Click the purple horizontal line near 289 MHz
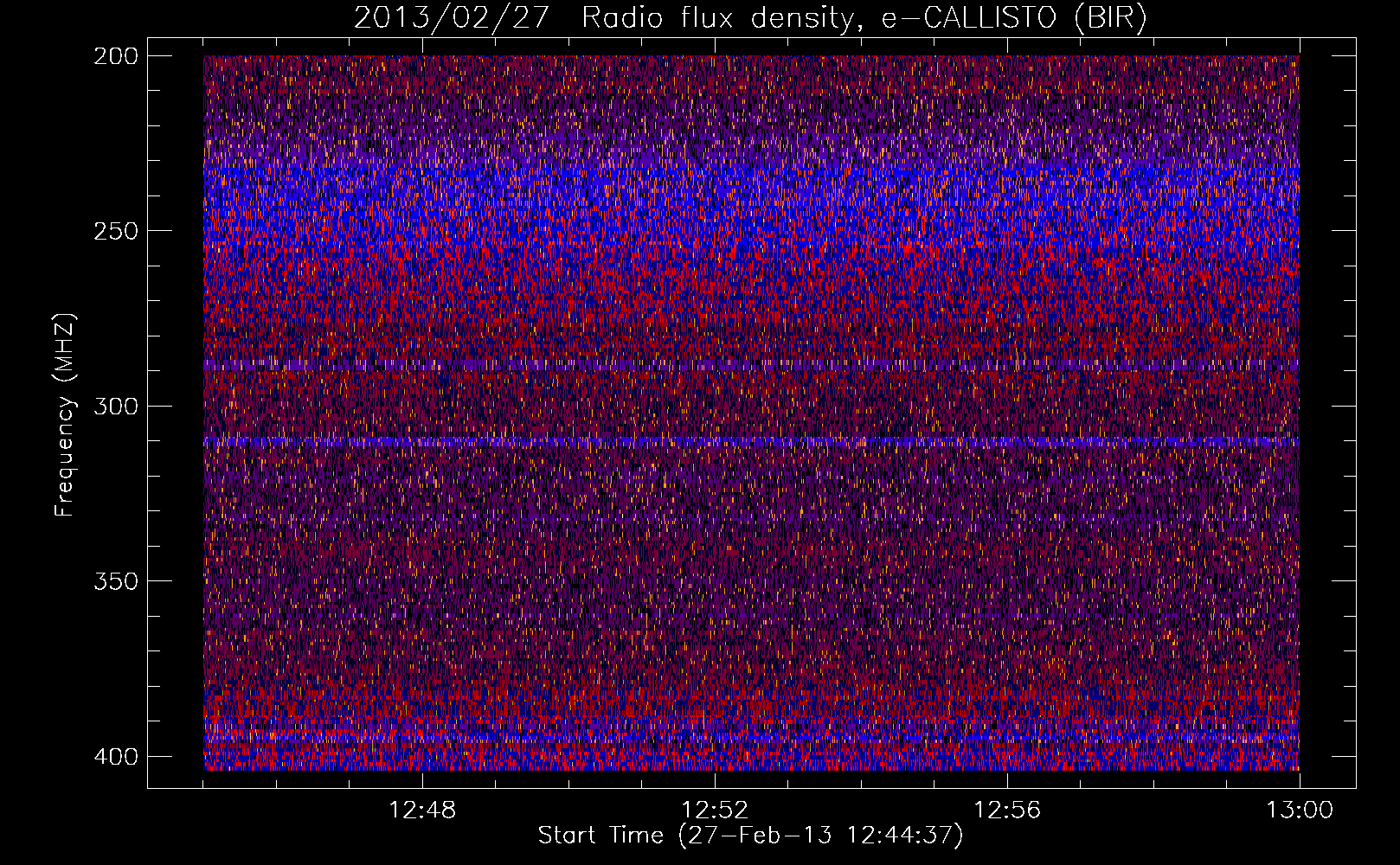The height and width of the screenshot is (865, 1400). coord(751,366)
